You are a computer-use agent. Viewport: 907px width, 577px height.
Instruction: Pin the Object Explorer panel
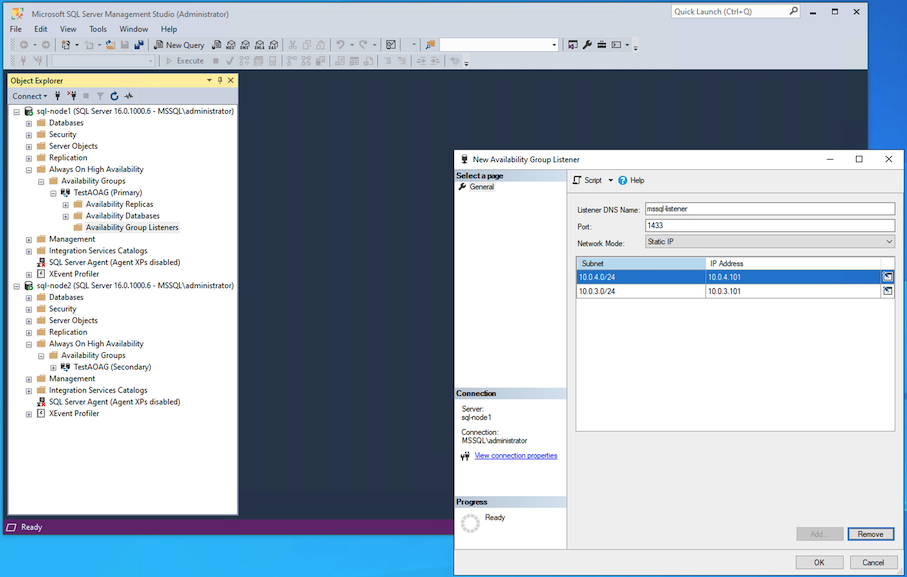220,80
